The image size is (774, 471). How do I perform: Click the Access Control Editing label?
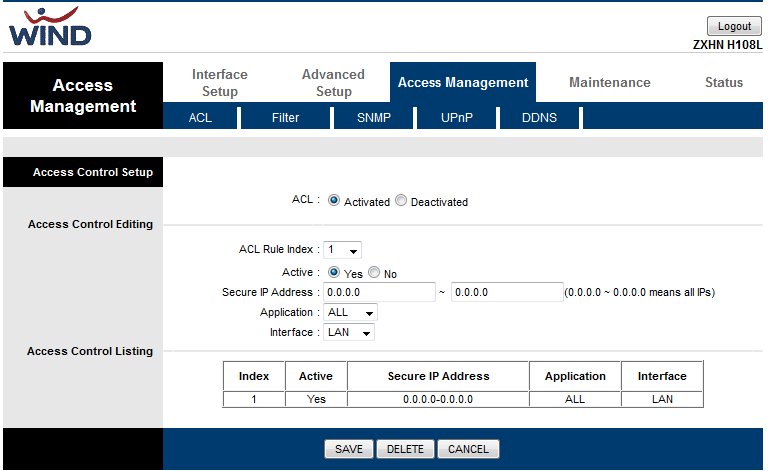coord(90,224)
